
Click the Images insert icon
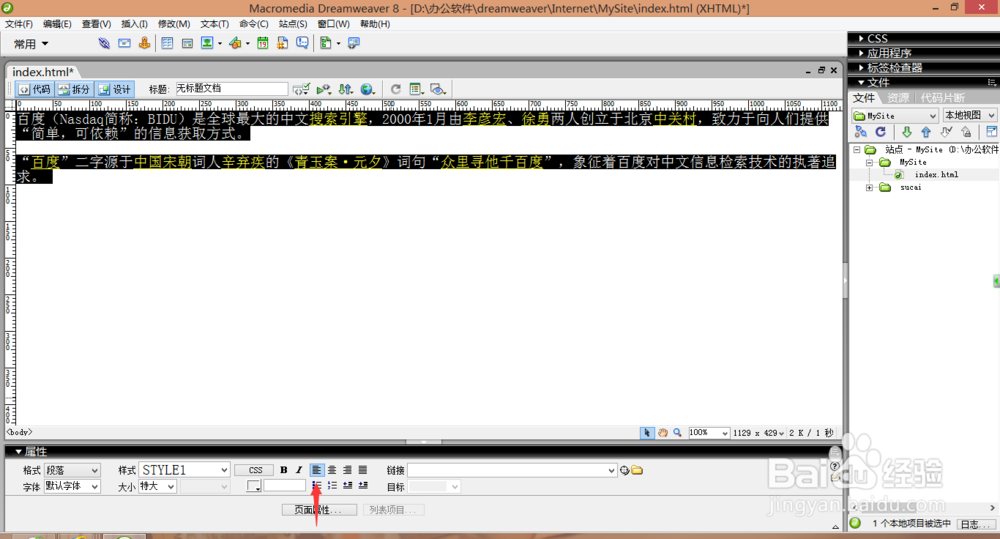207,43
